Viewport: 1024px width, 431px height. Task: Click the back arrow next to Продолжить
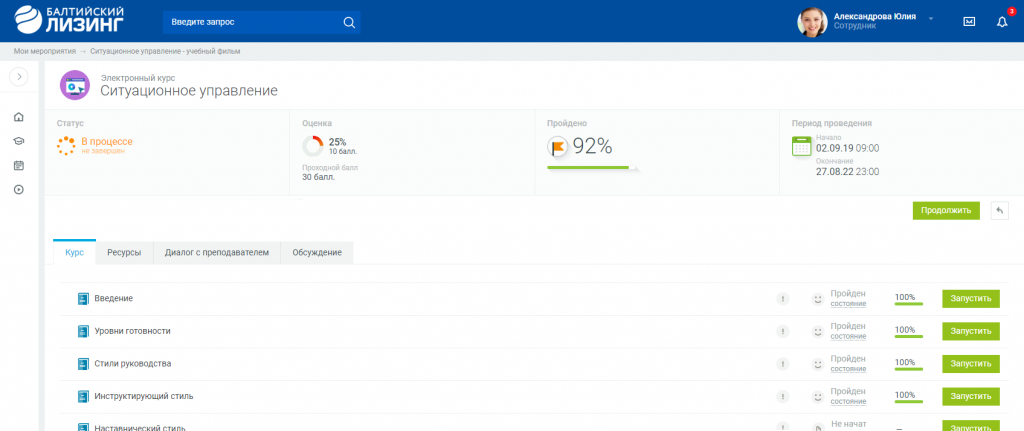click(999, 210)
